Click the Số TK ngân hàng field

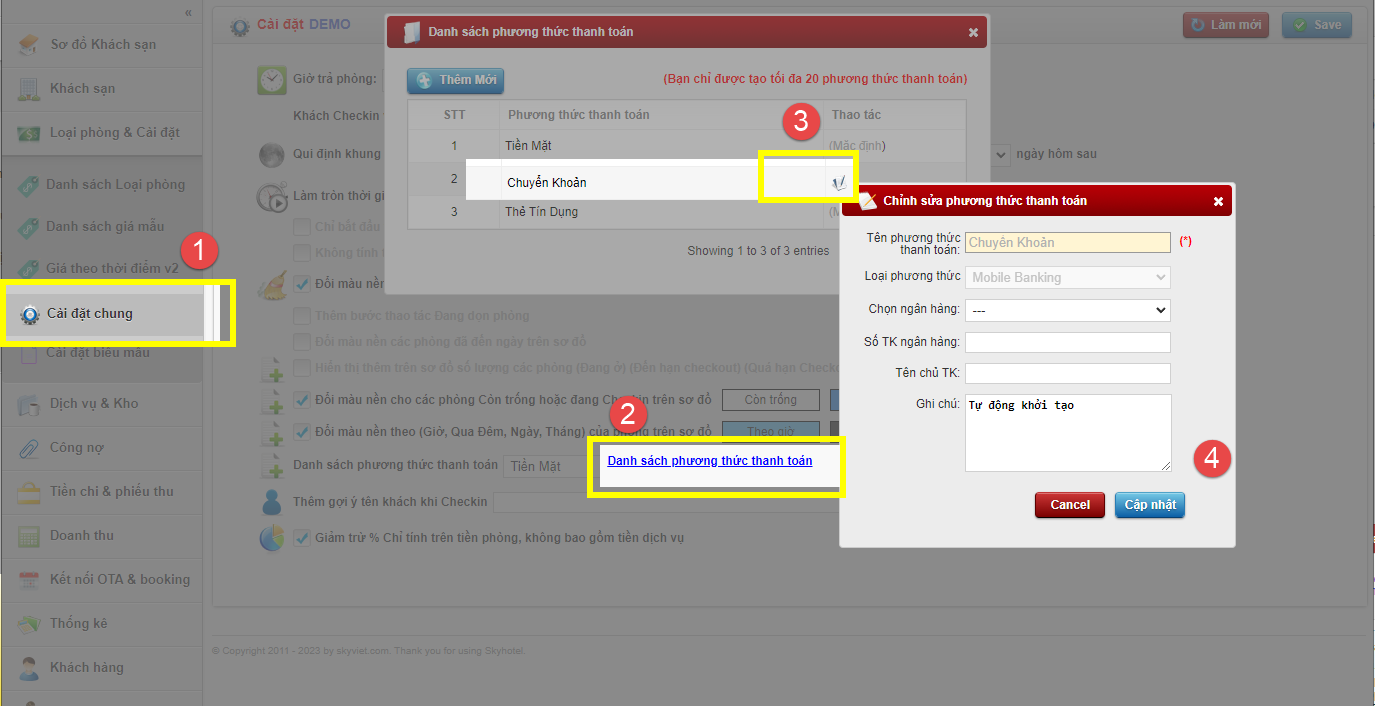[x=1067, y=343]
